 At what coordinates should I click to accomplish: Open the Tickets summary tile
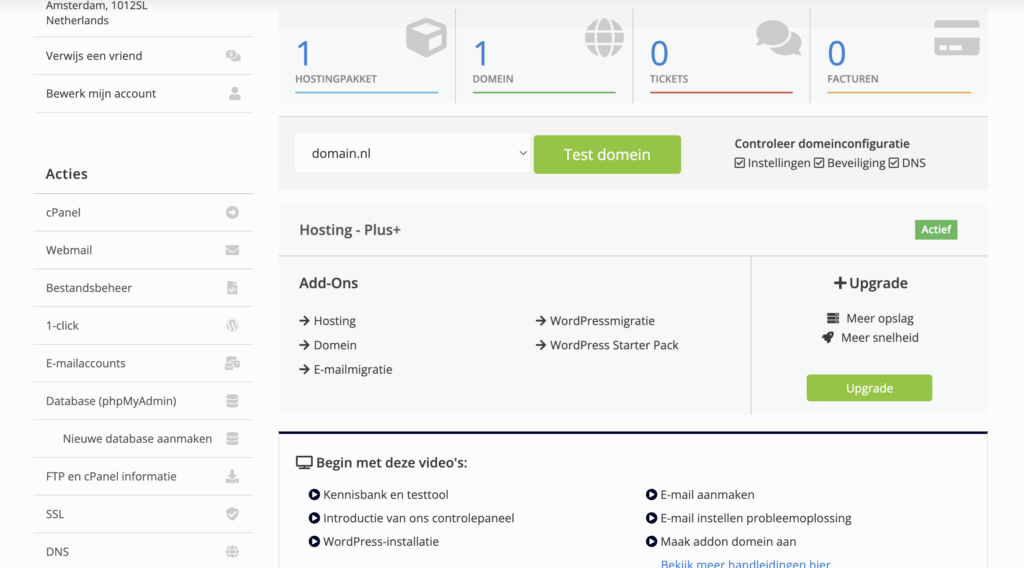721,57
